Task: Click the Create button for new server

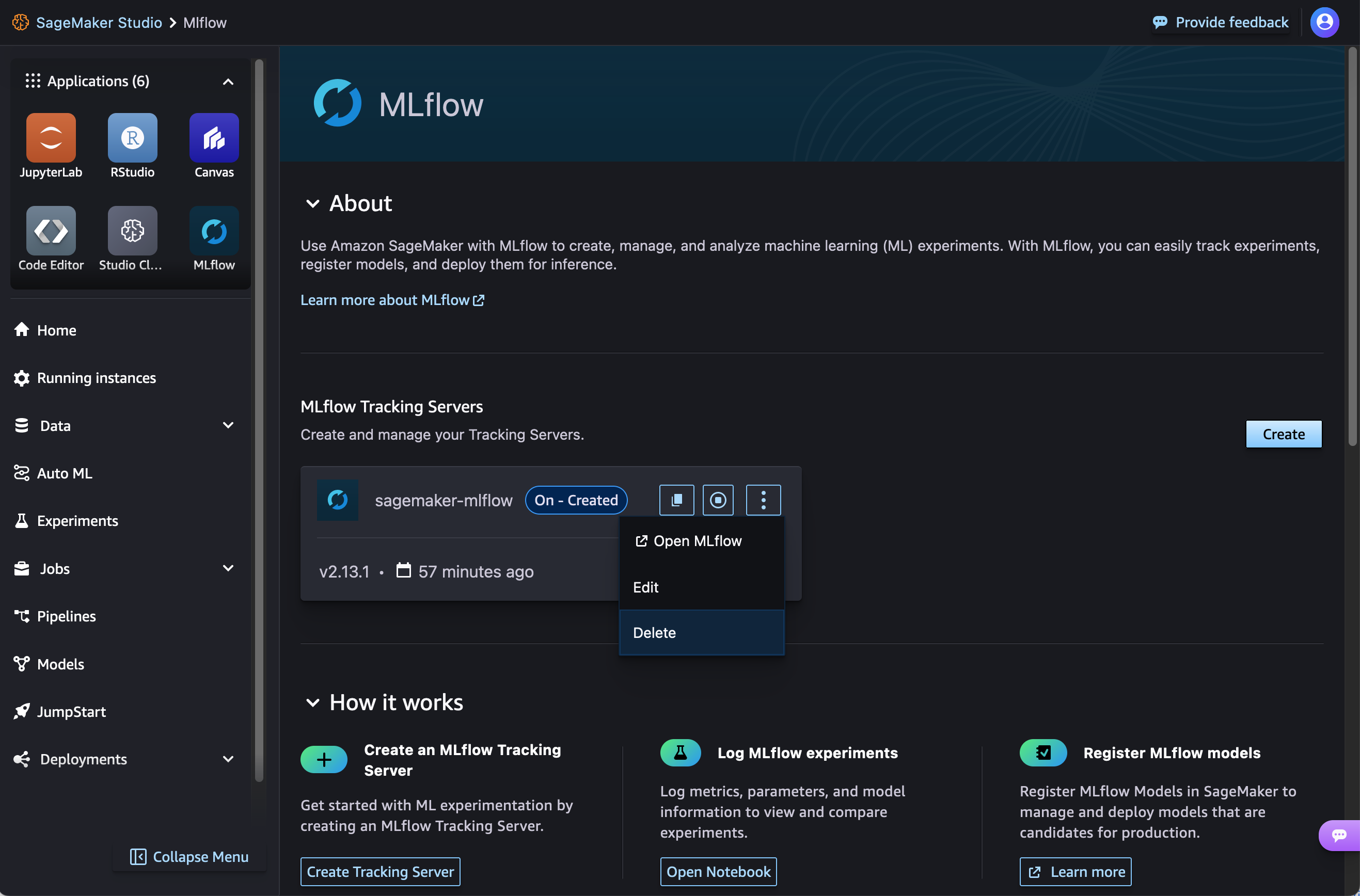Action: point(1283,433)
